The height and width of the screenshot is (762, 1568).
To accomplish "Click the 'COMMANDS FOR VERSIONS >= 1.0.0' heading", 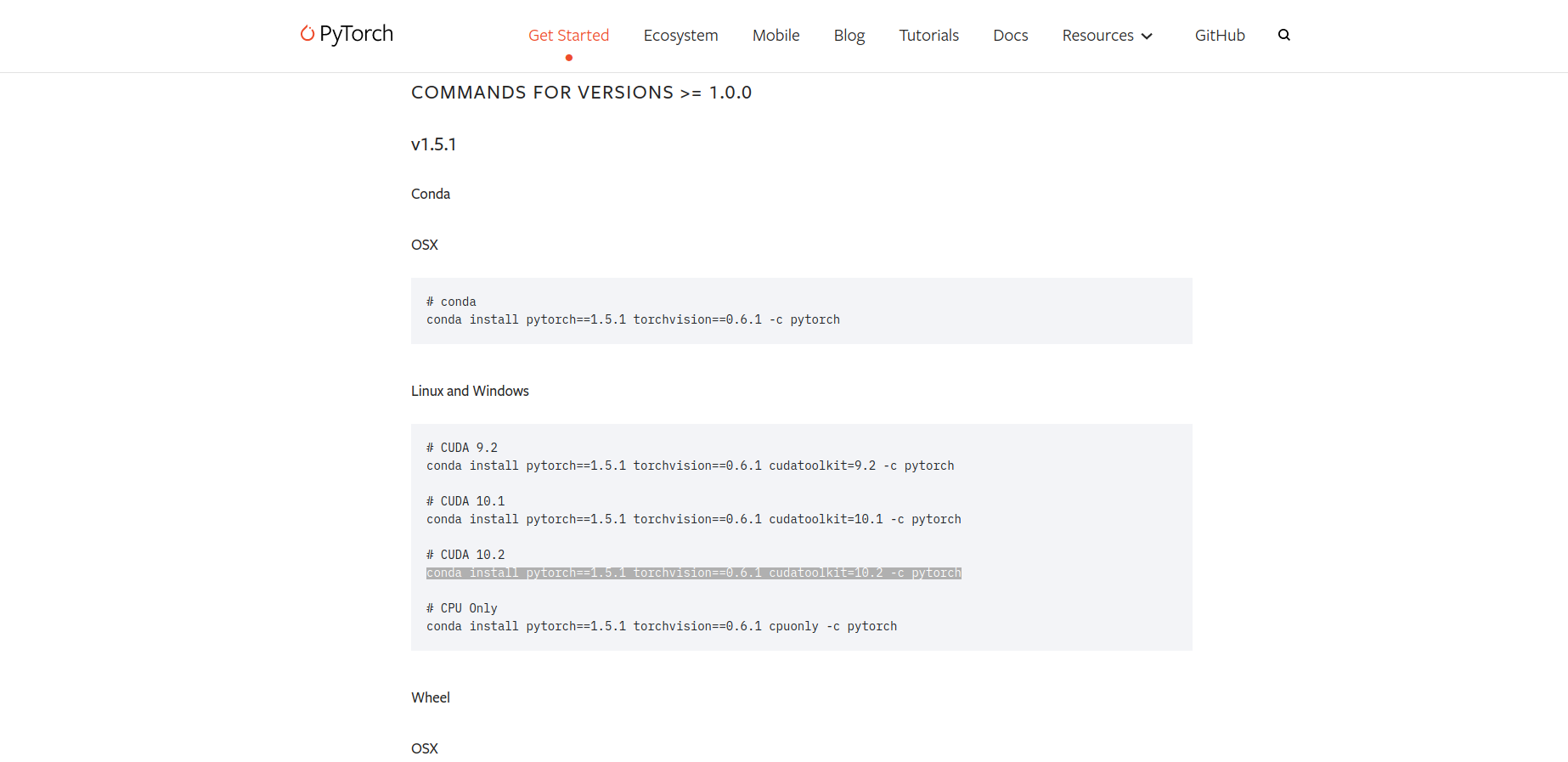I will (x=581, y=93).
